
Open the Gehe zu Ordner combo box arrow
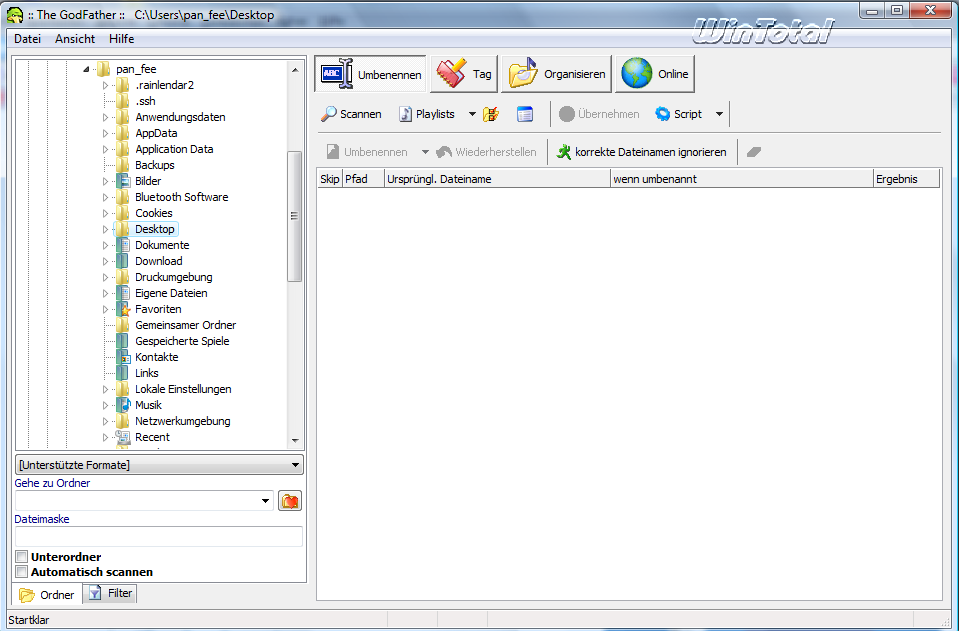click(x=265, y=501)
